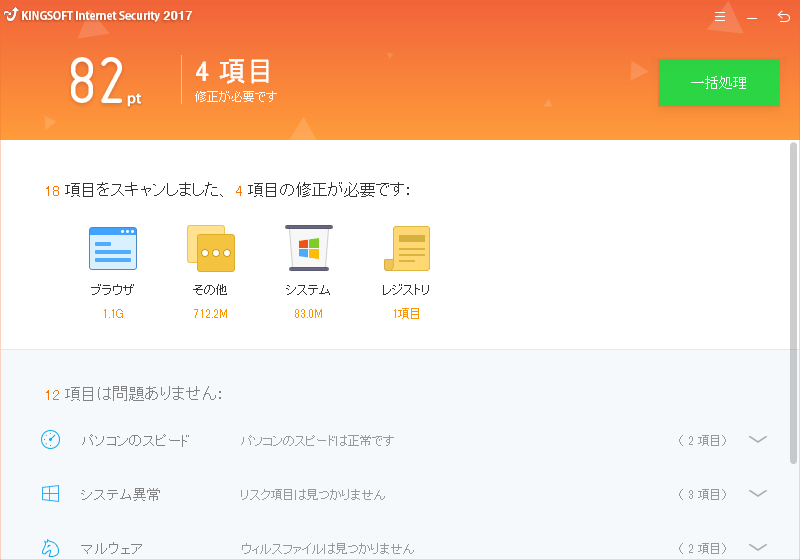The height and width of the screenshot is (560, 800).
Task: Expand the システム異常 row chevron
Action: (758, 493)
